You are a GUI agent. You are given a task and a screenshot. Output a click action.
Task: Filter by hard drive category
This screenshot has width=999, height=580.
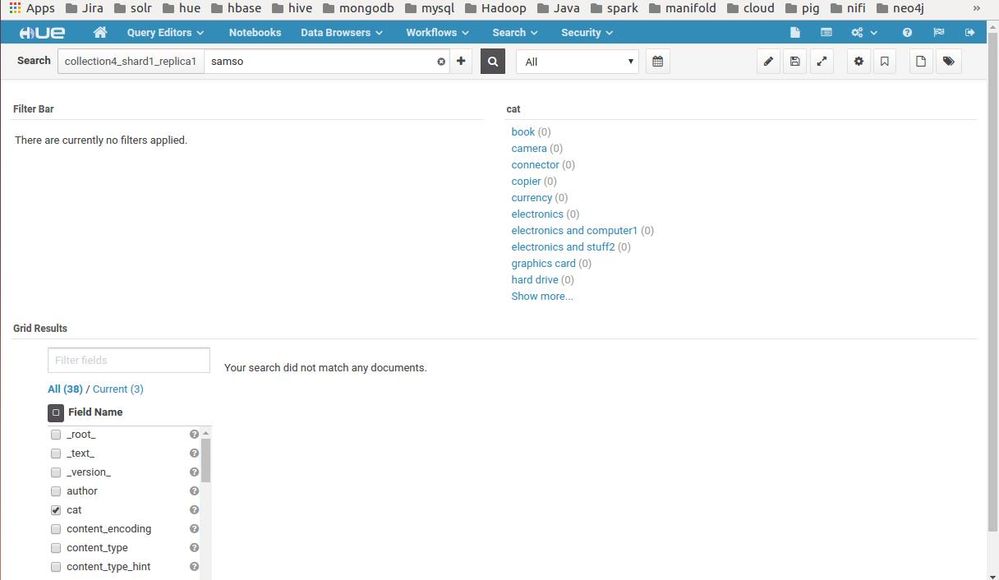point(535,280)
